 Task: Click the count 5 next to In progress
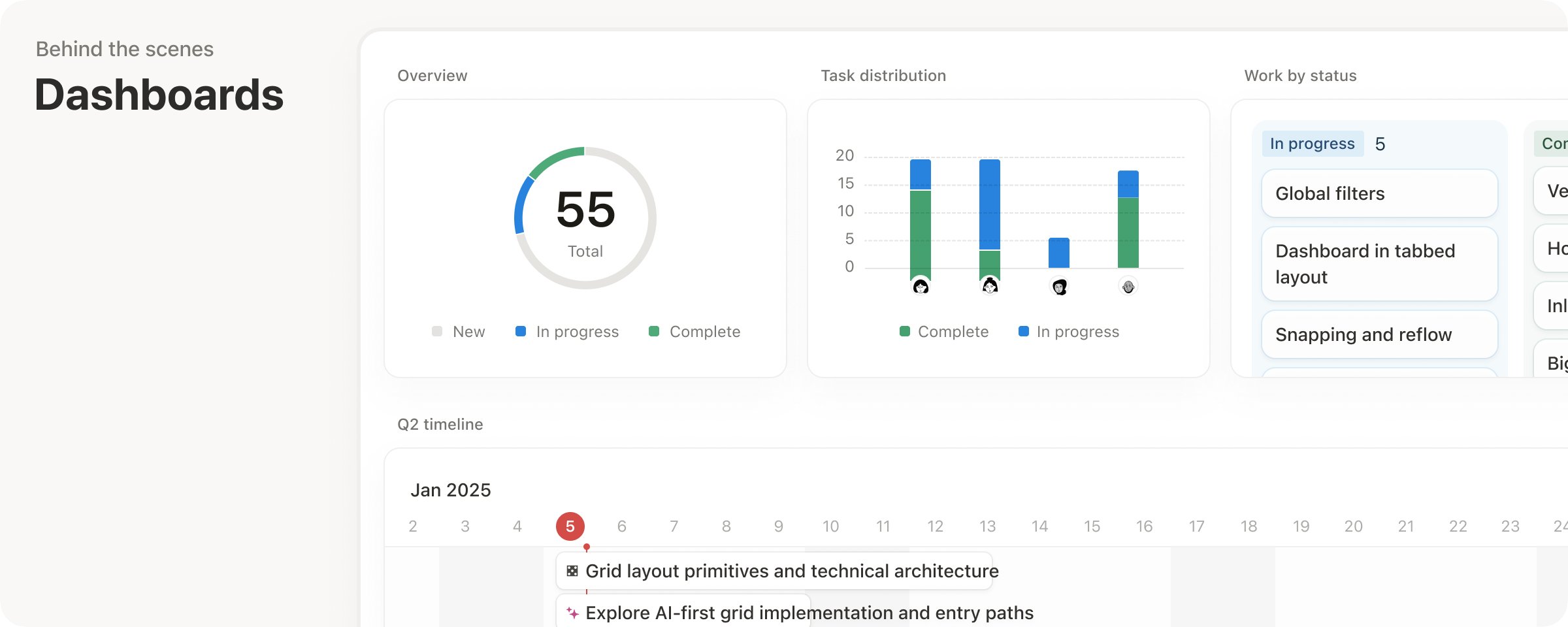tap(1380, 144)
